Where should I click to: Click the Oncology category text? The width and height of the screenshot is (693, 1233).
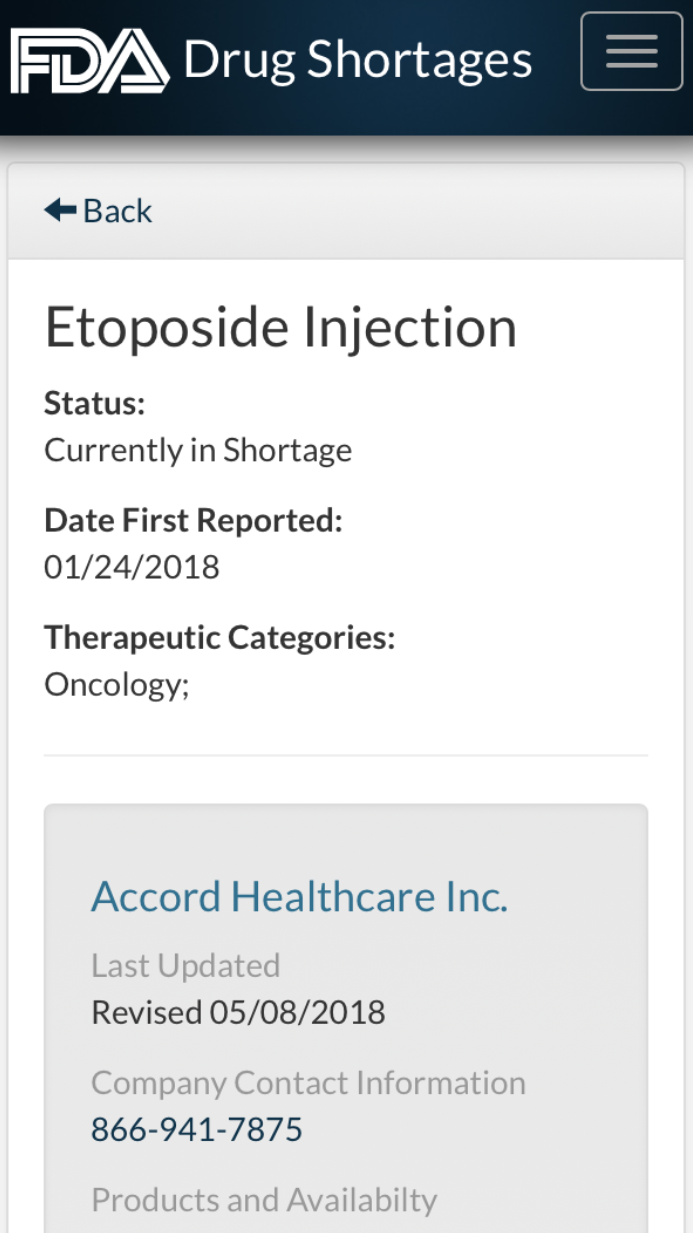tap(116, 684)
